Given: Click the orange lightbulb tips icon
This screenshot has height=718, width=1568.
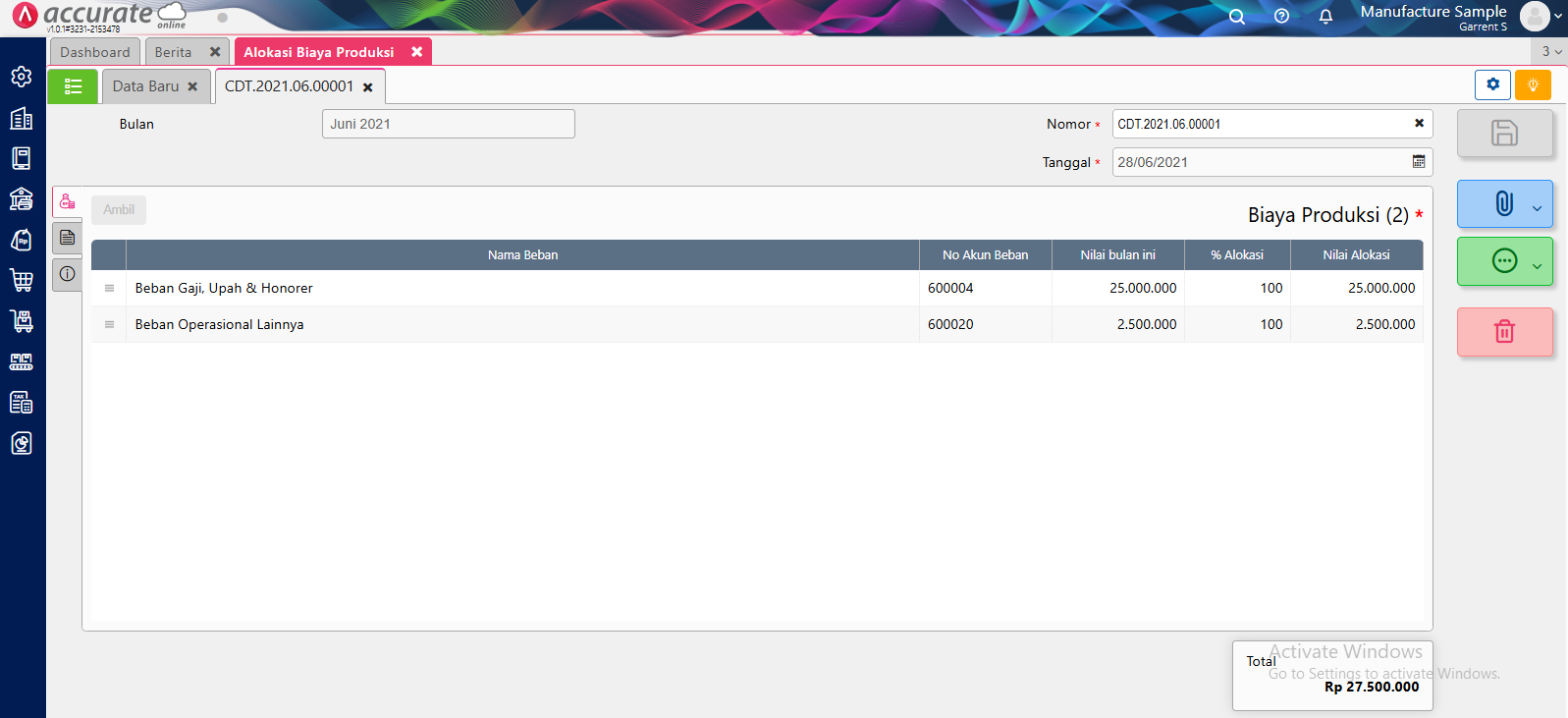Looking at the screenshot, I should [x=1533, y=85].
